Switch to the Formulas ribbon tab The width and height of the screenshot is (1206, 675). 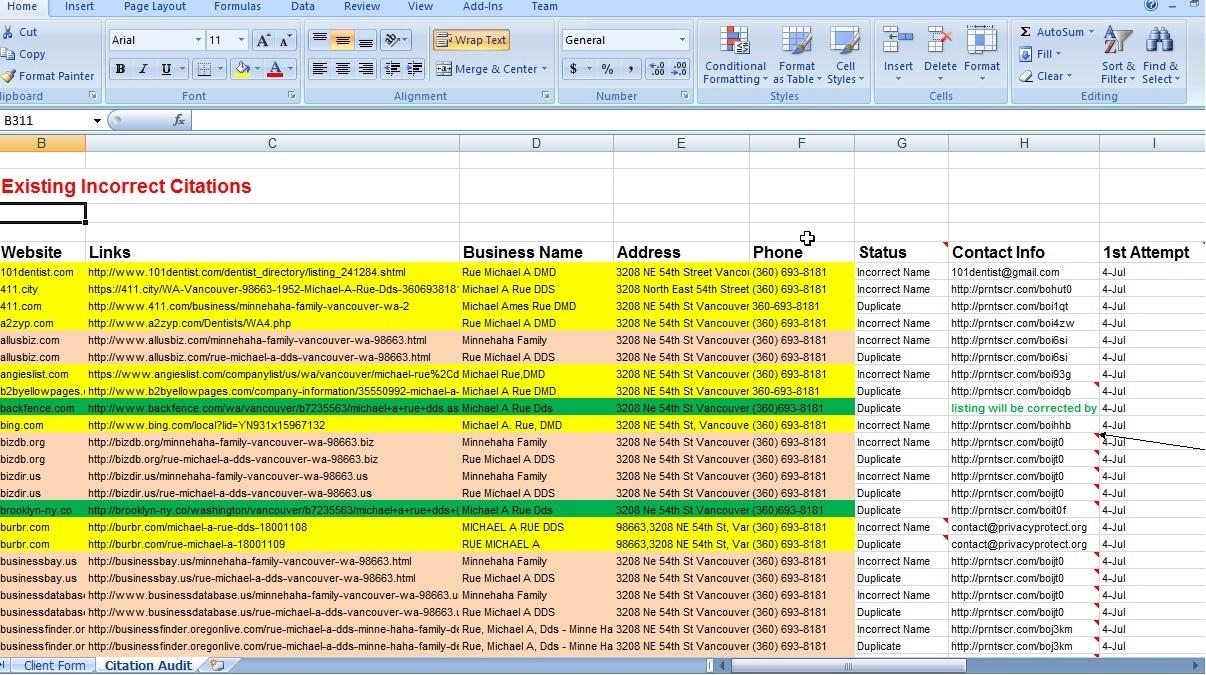click(237, 6)
